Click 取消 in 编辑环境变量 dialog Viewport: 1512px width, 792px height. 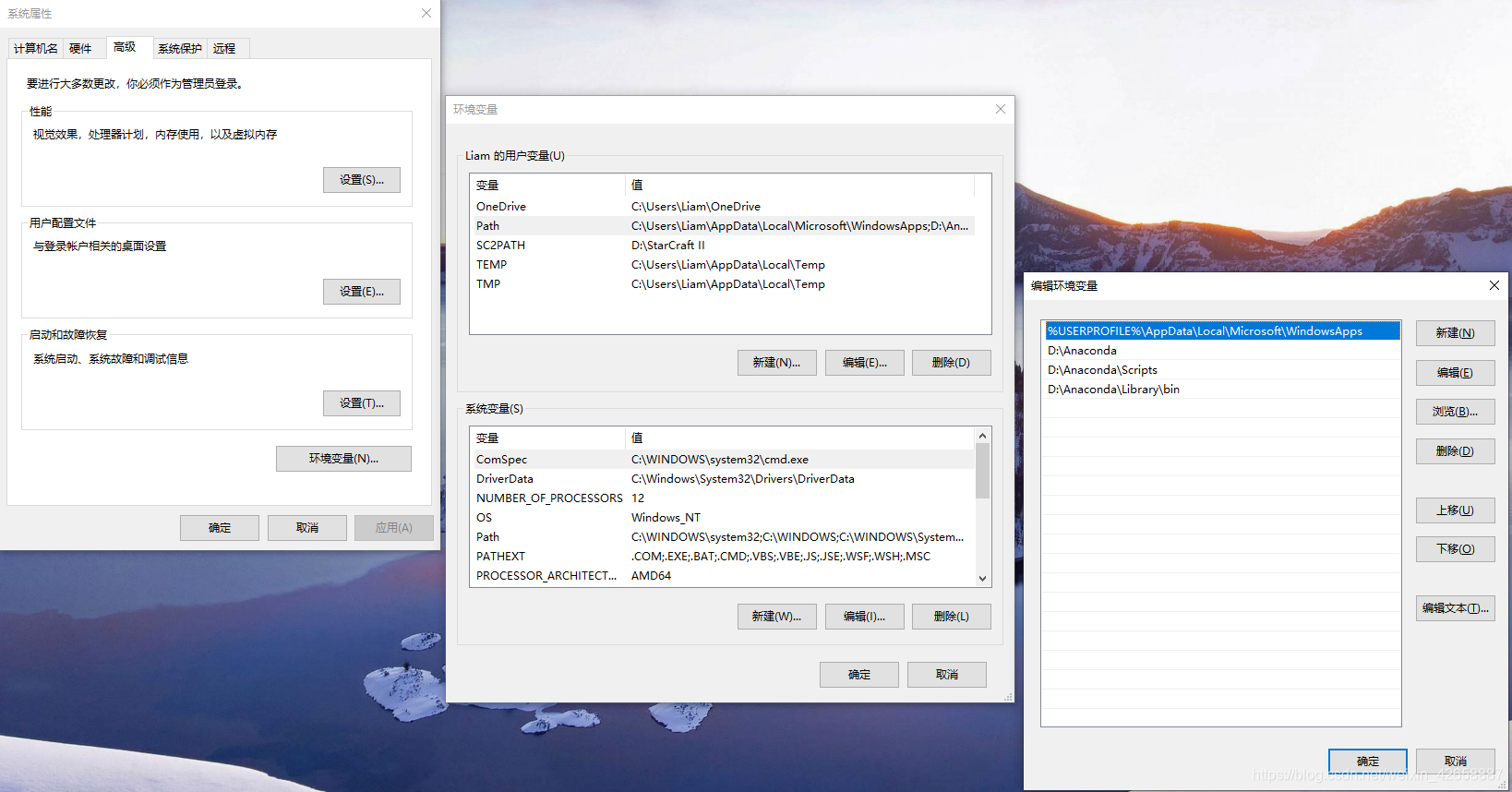(x=1456, y=762)
